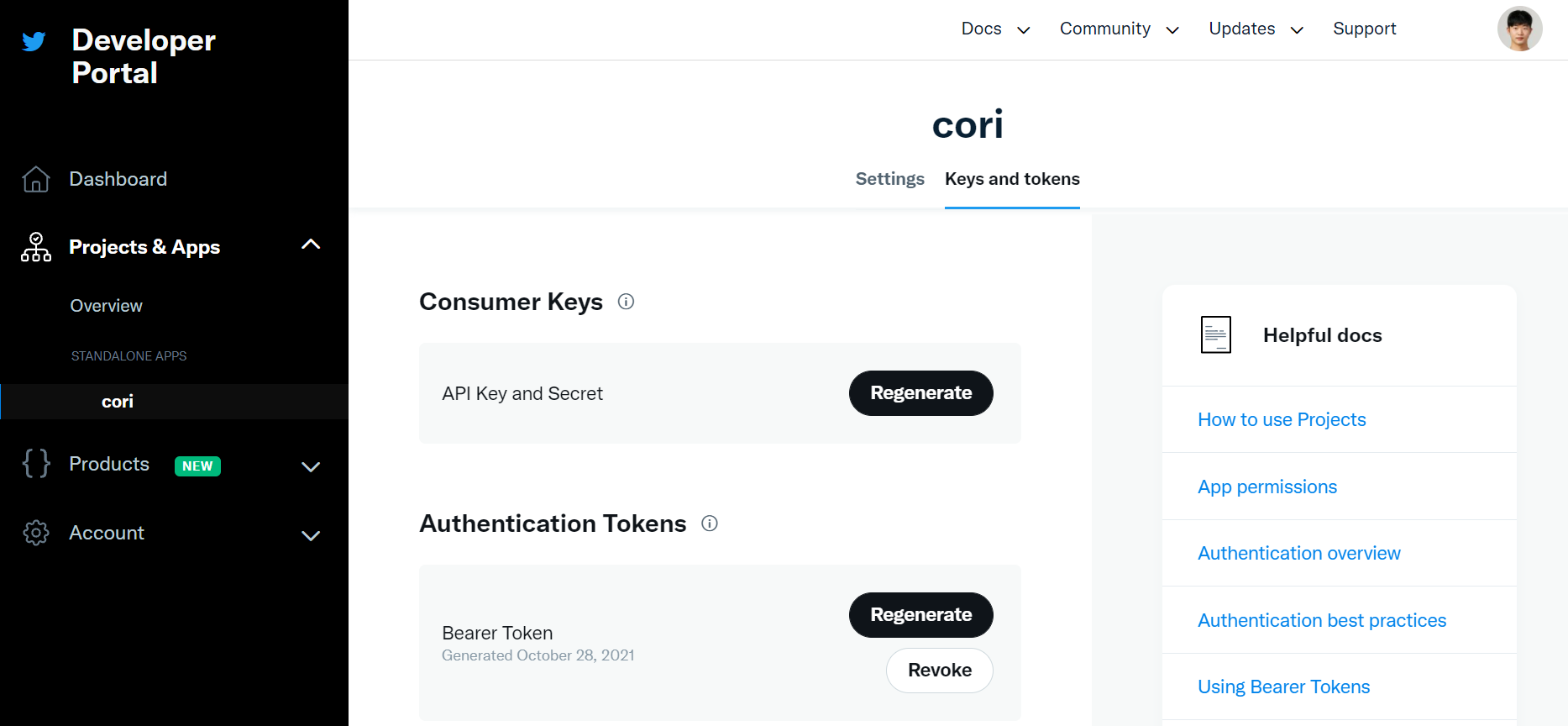Open the user profile avatar
Image resolution: width=1568 pixels, height=726 pixels.
coord(1519,29)
